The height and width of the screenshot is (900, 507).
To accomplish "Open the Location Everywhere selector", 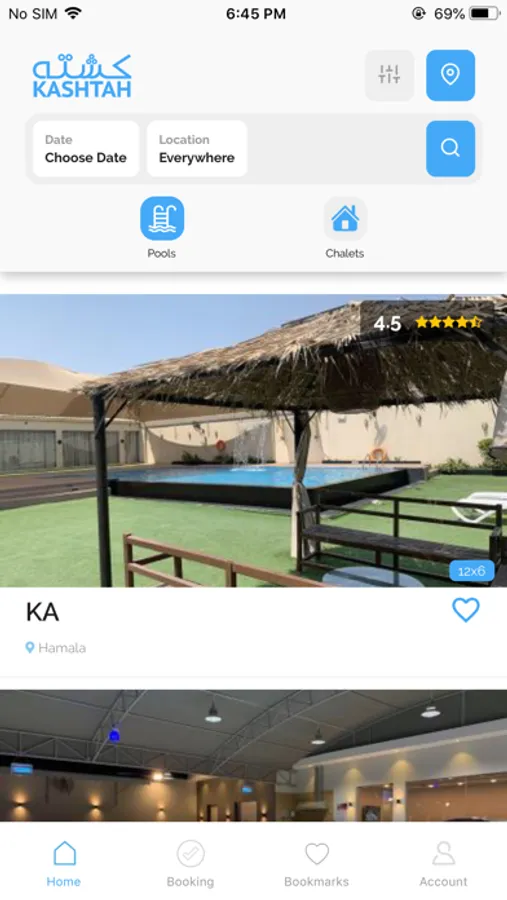I will click(x=197, y=149).
